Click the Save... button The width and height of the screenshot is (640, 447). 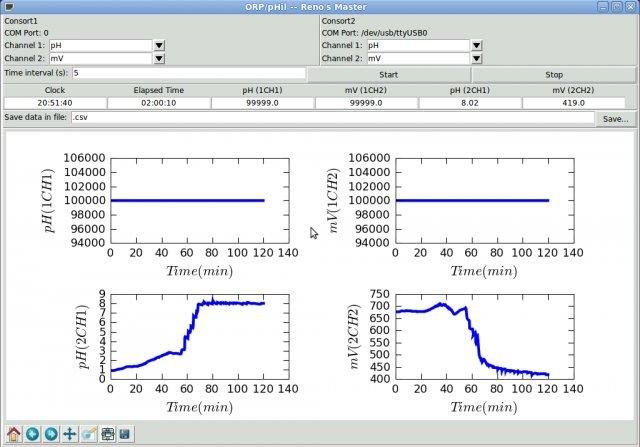coord(616,119)
